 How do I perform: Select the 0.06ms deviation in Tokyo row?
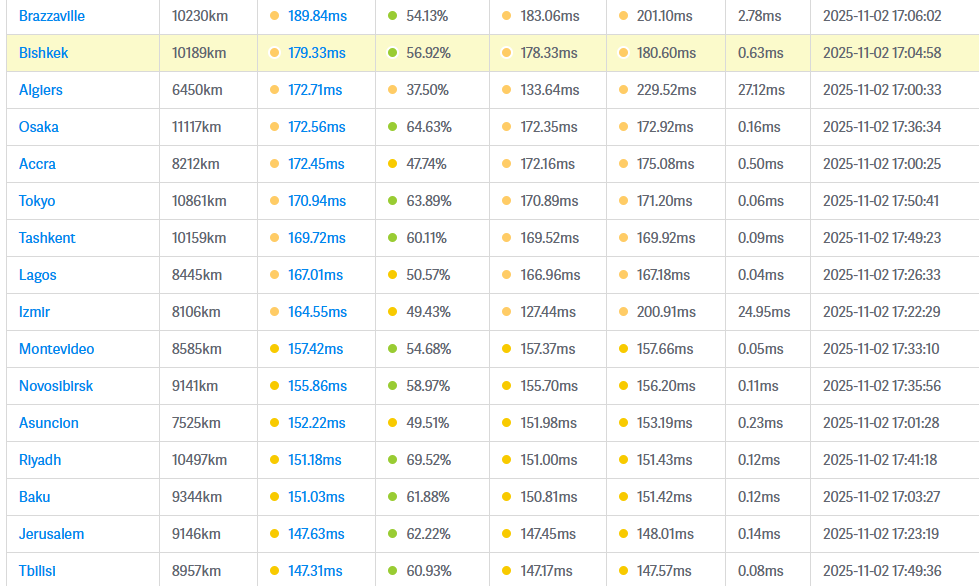760,201
